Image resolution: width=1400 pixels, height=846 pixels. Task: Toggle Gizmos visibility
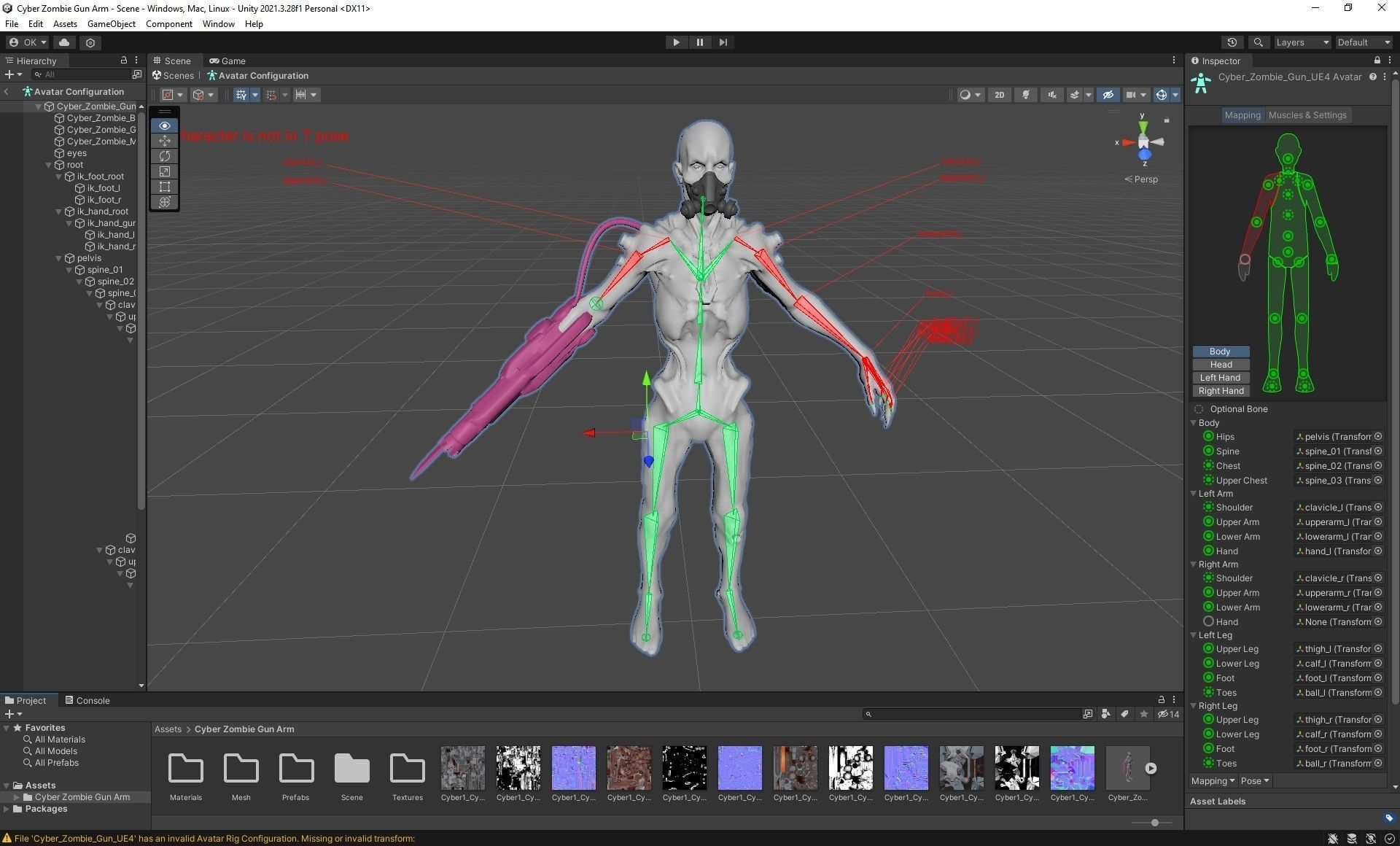click(x=1161, y=95)
